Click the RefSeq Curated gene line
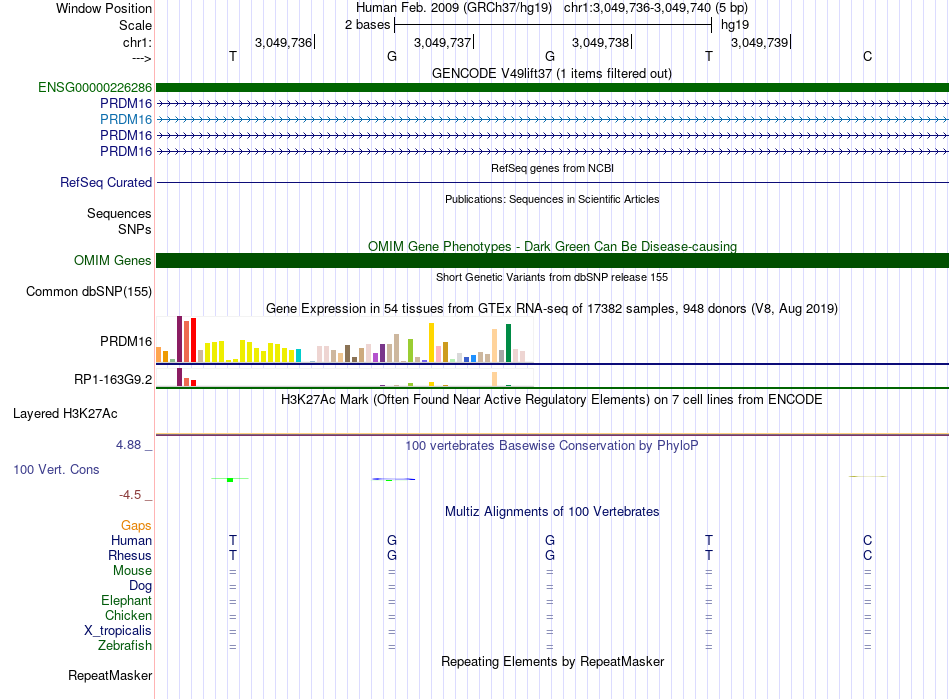 pos(552,182)
